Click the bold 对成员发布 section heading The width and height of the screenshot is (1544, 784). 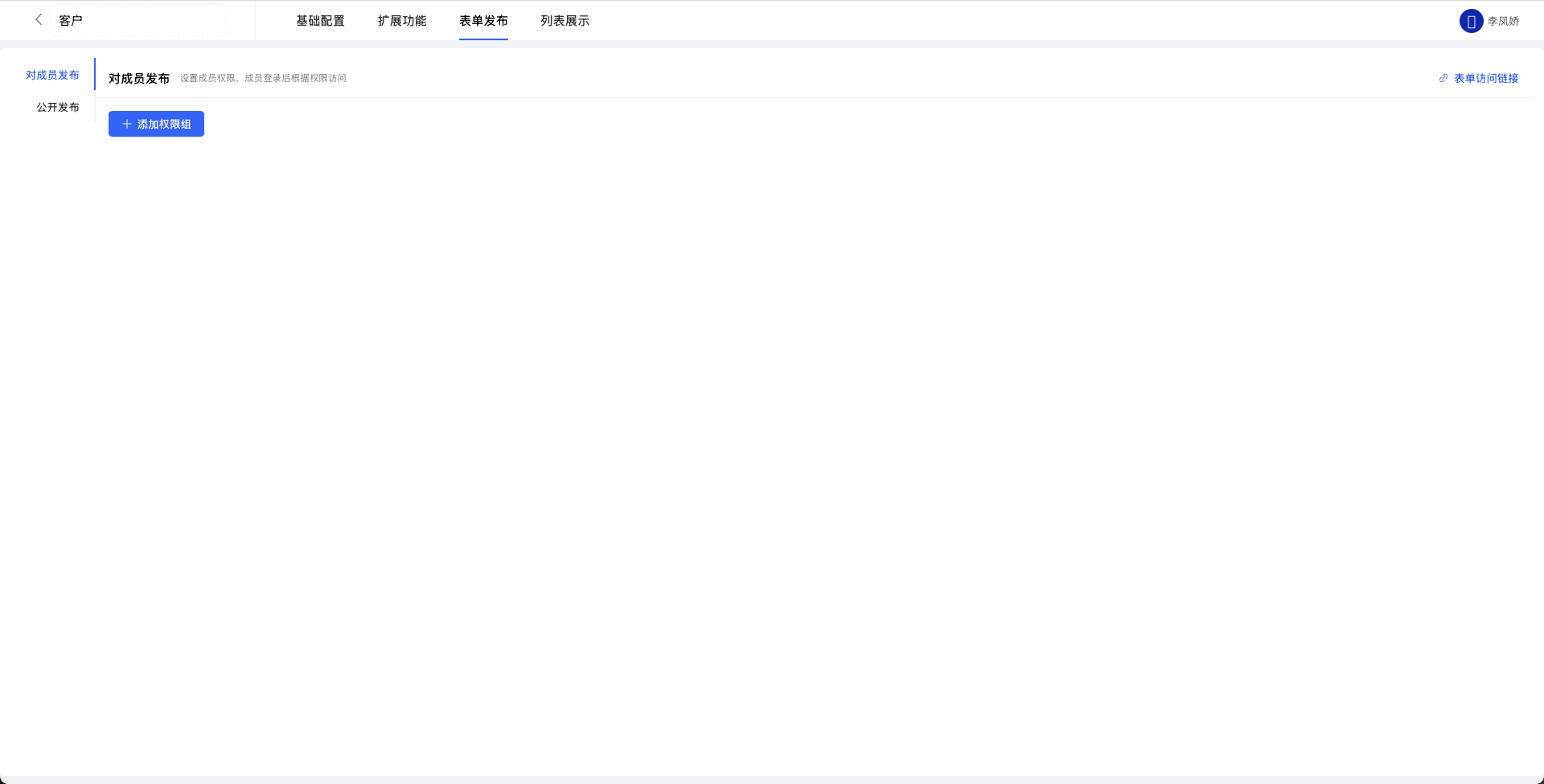tap(139, 78)
